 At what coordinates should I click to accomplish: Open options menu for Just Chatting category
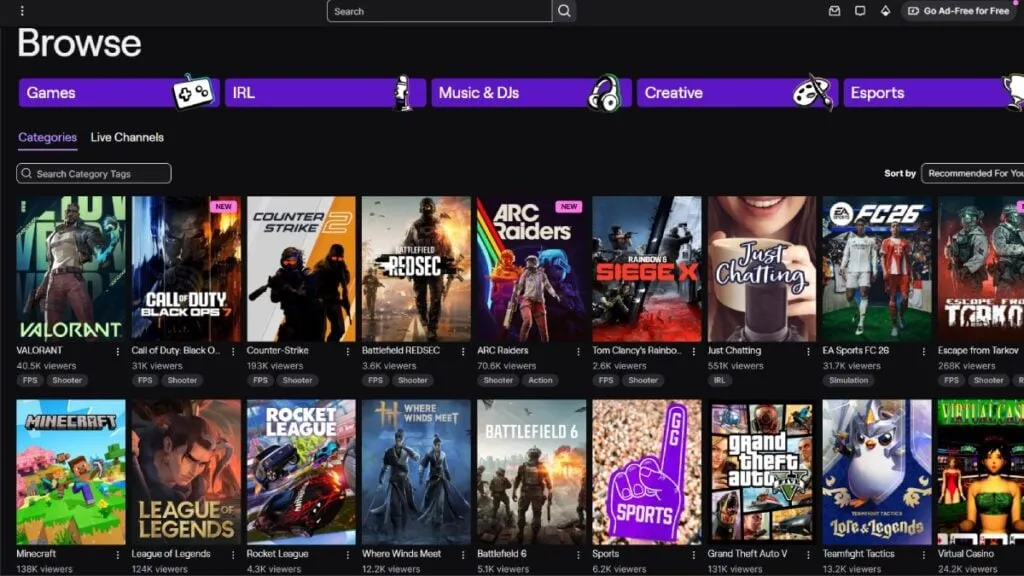tap(809, 351)
